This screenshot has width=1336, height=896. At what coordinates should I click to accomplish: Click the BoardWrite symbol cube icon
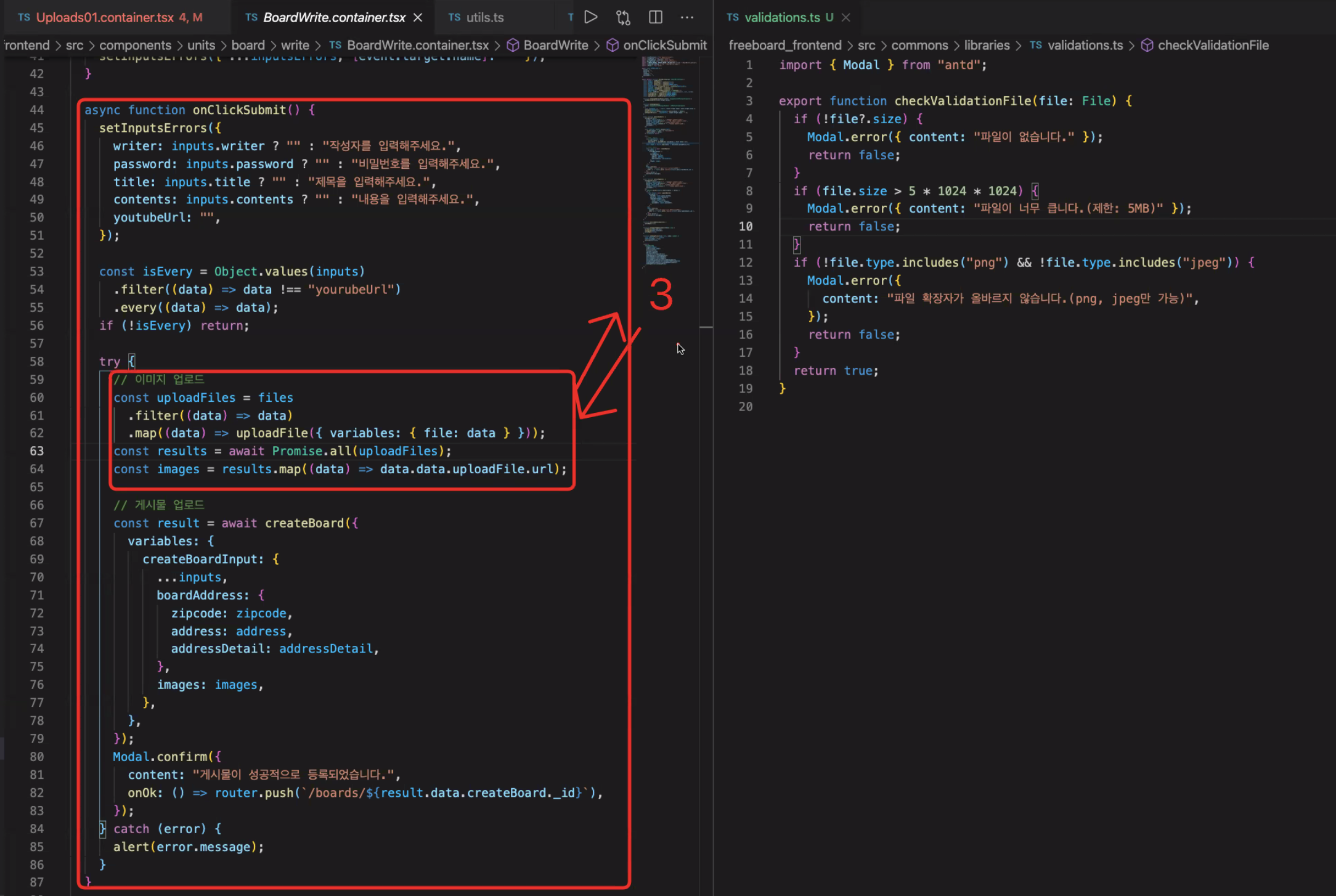point(513,46)
